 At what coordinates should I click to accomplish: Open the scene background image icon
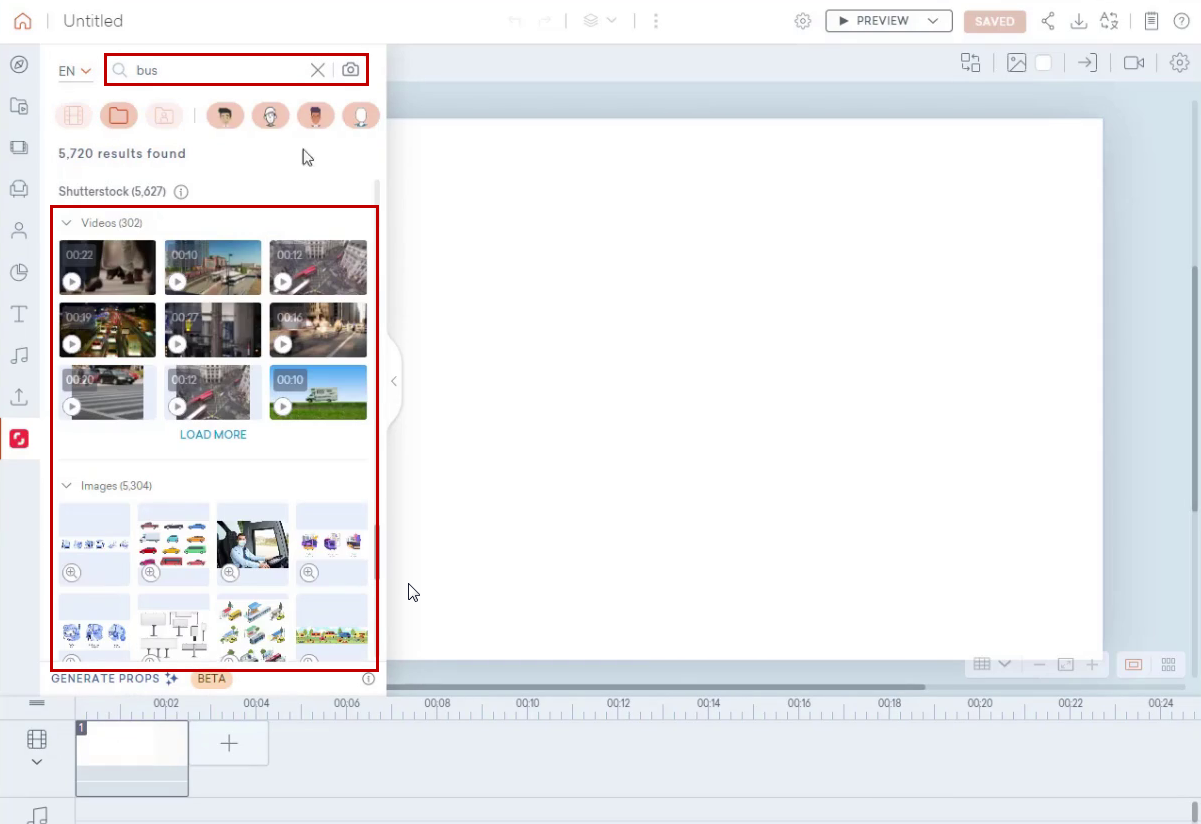pos(1017,63)
